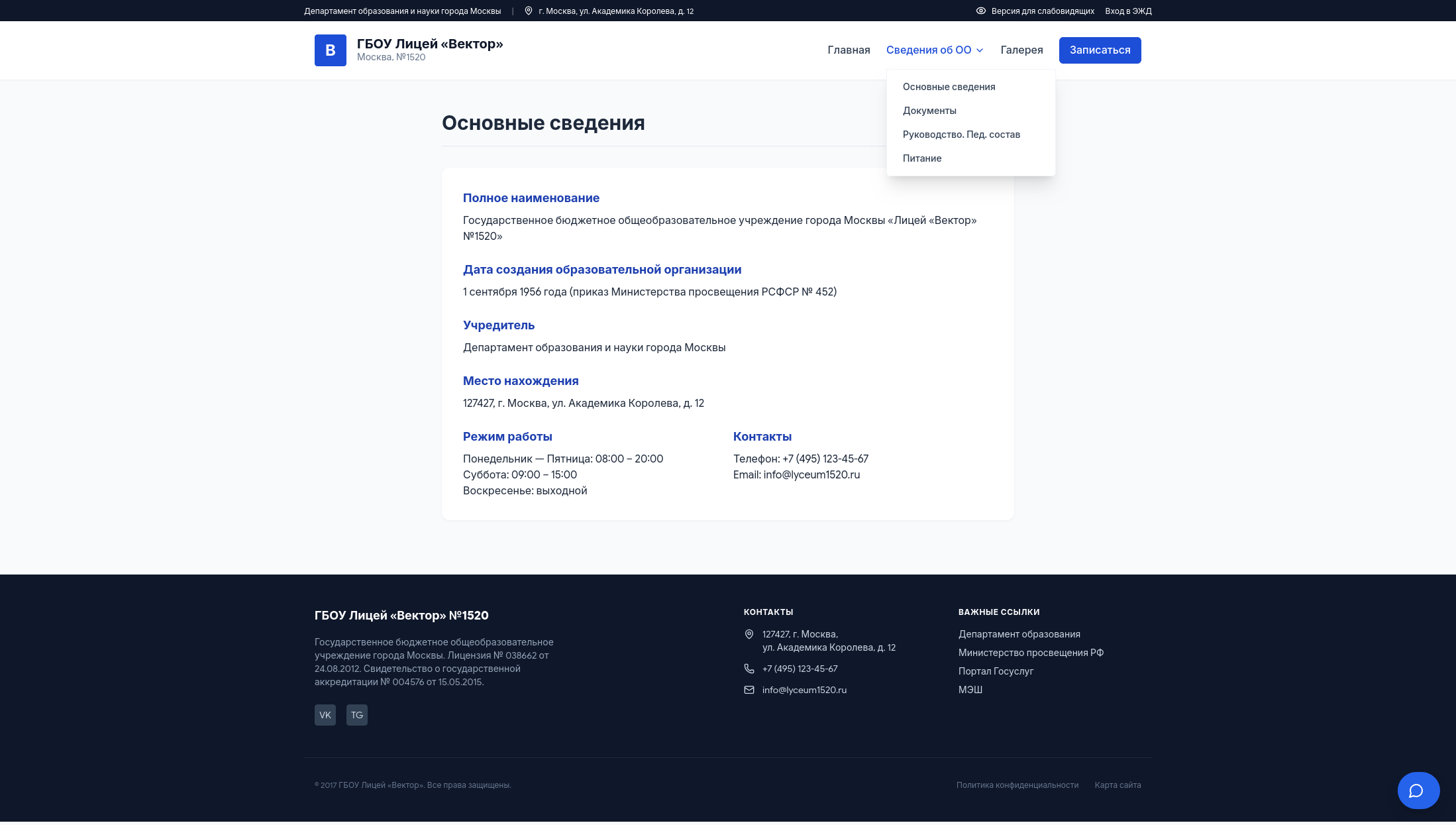This screenshot has height=825, width=1456.
Task: Select «Питание» in the dropdown menu
Action: (x=922, y=158)
